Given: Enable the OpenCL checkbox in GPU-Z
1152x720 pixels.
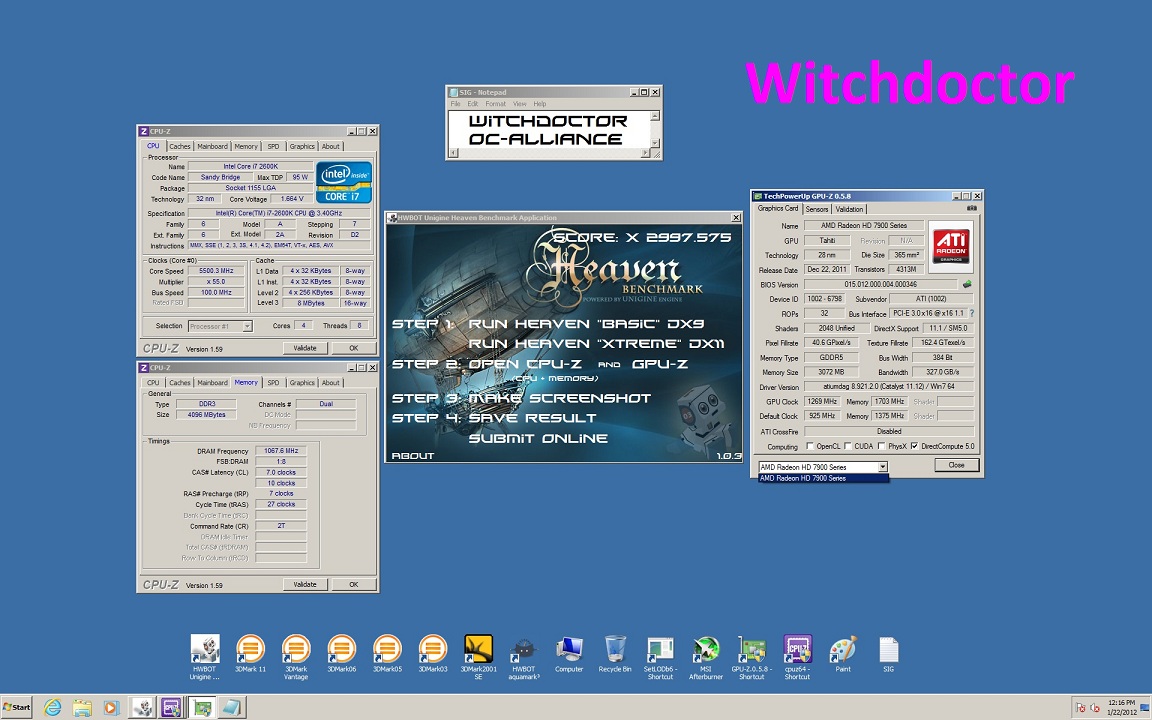Looking at the screenshot, I should tap(811, 446).
